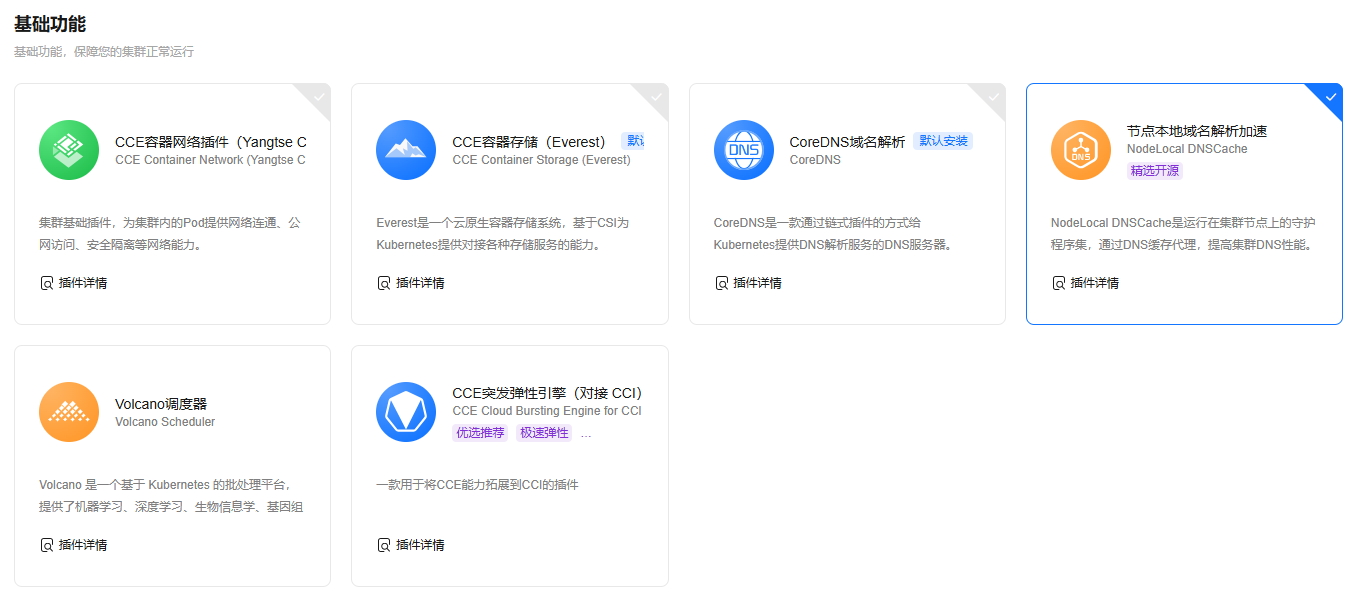Click the title Volcano调度器

(161, 404)
